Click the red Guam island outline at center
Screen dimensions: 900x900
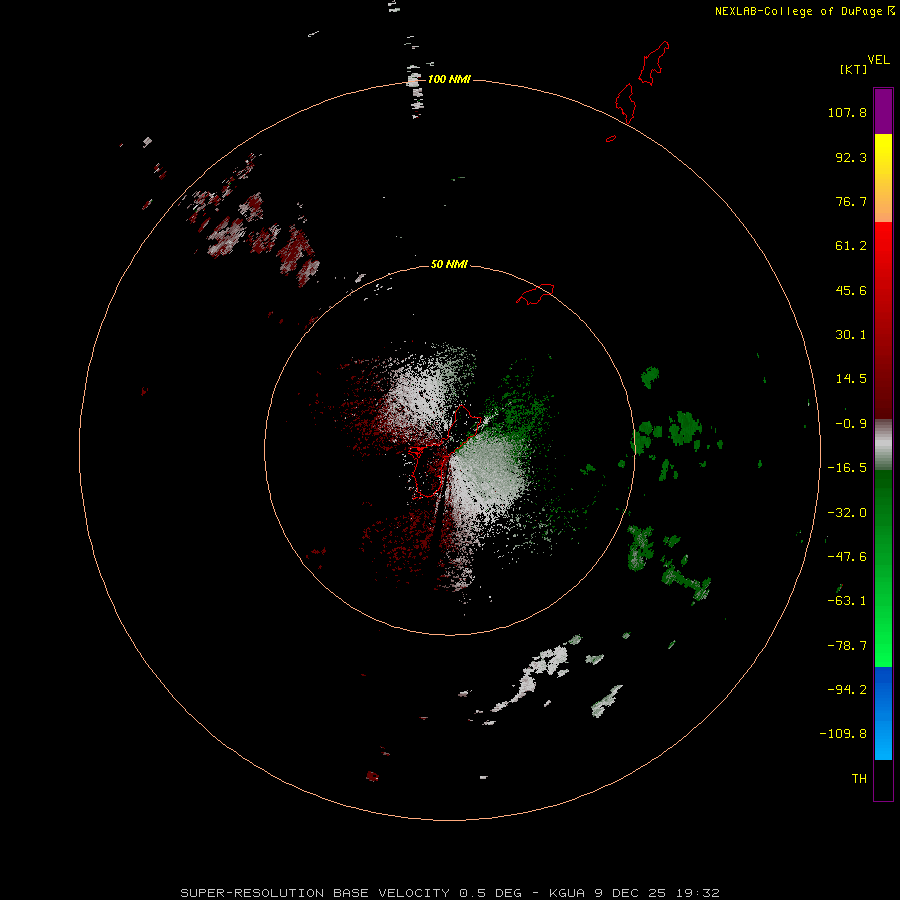coord(447,451)
